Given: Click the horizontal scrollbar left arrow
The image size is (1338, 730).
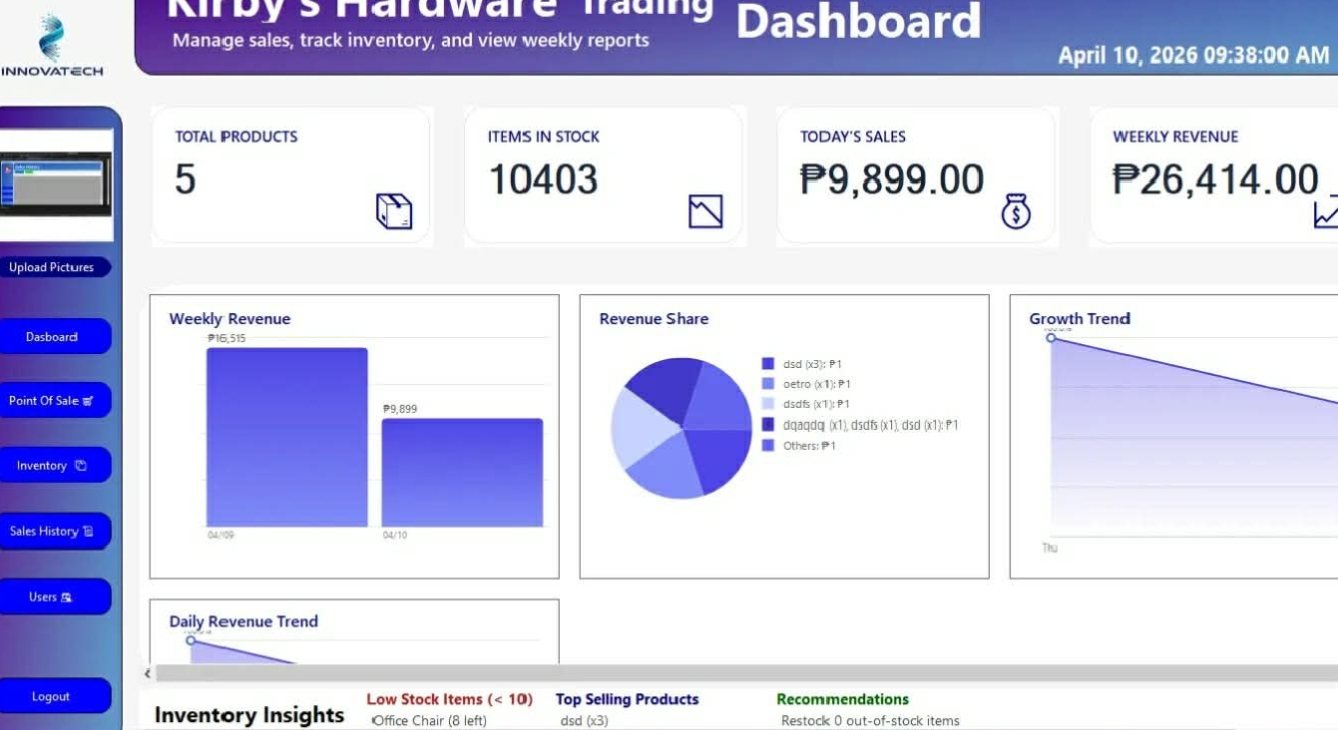Looking at the screenshot, I should [x=148, y=673].
